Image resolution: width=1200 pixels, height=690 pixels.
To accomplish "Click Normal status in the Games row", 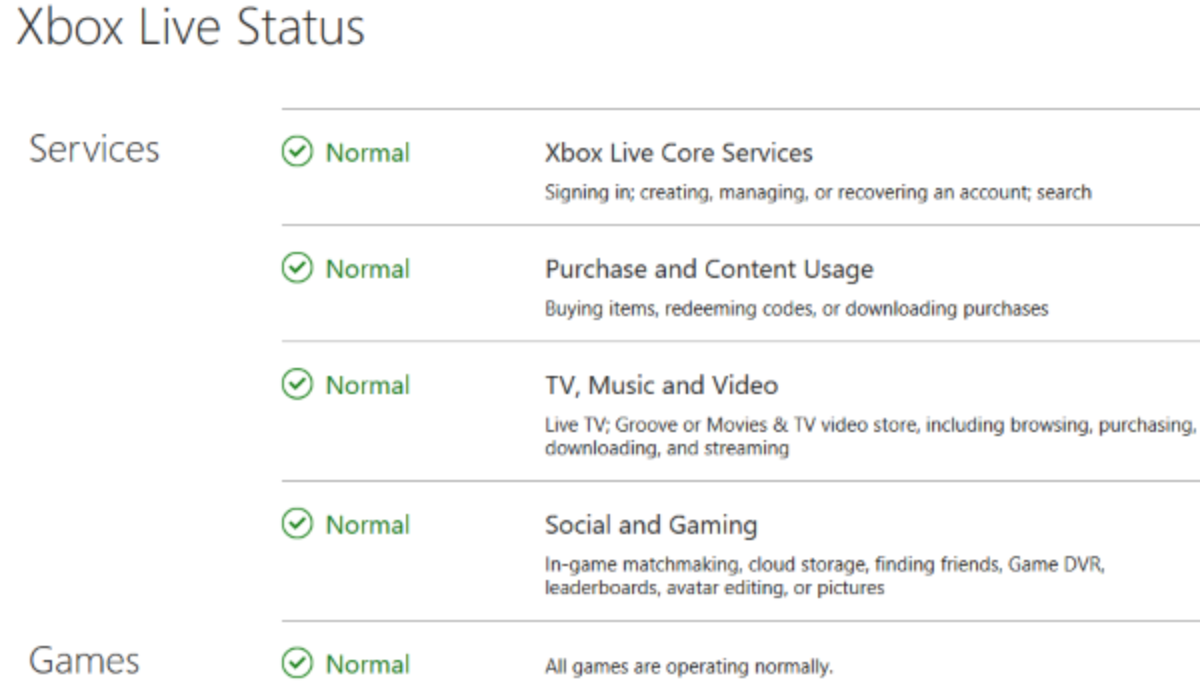I will pos(368,664).
